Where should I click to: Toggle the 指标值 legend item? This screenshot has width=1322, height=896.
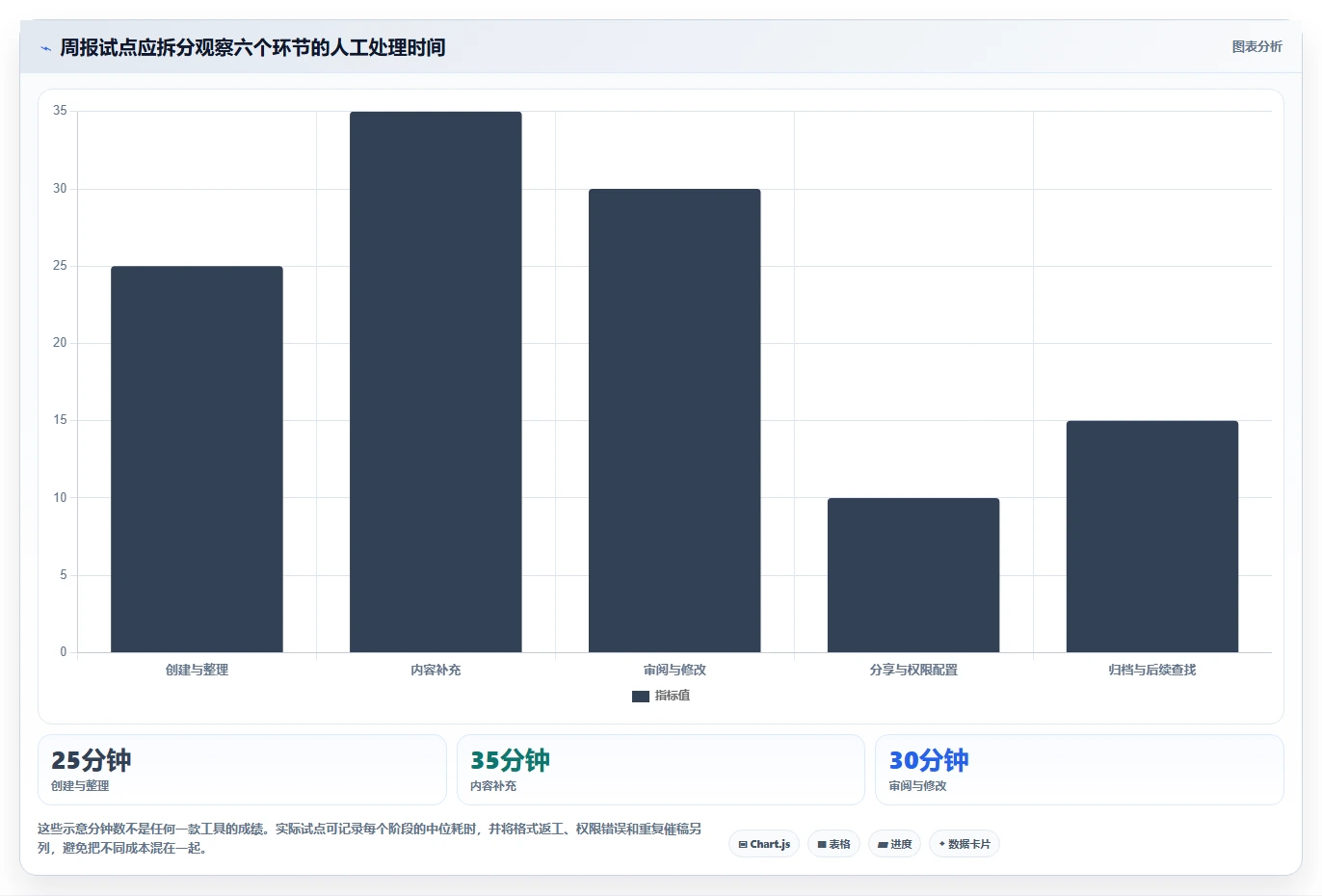click(x=661, y=696)
